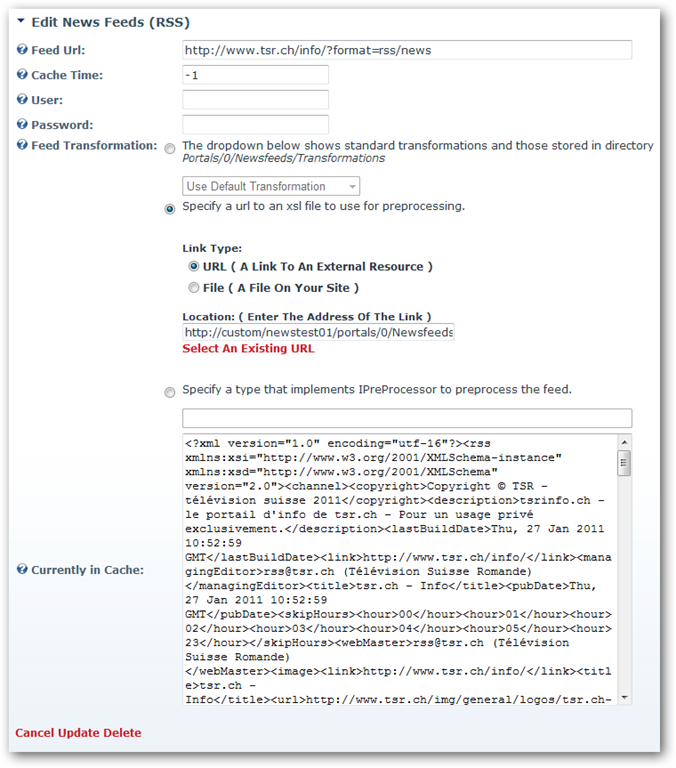Click the Location address input field
The image size is (676, 768).
[318, 332]
